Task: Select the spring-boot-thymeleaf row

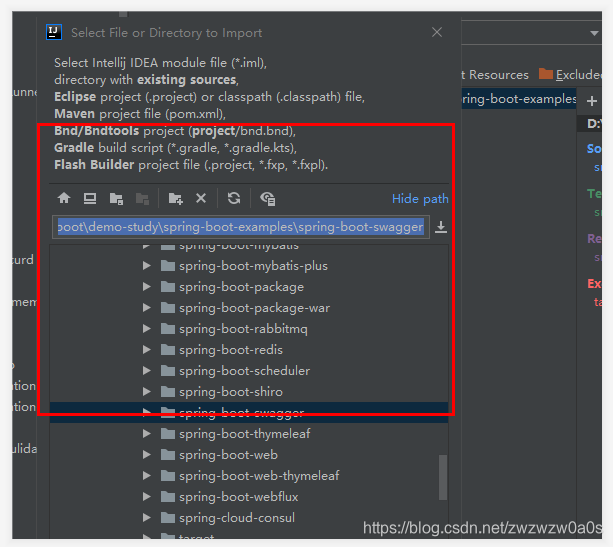Action: click(249, 434)
